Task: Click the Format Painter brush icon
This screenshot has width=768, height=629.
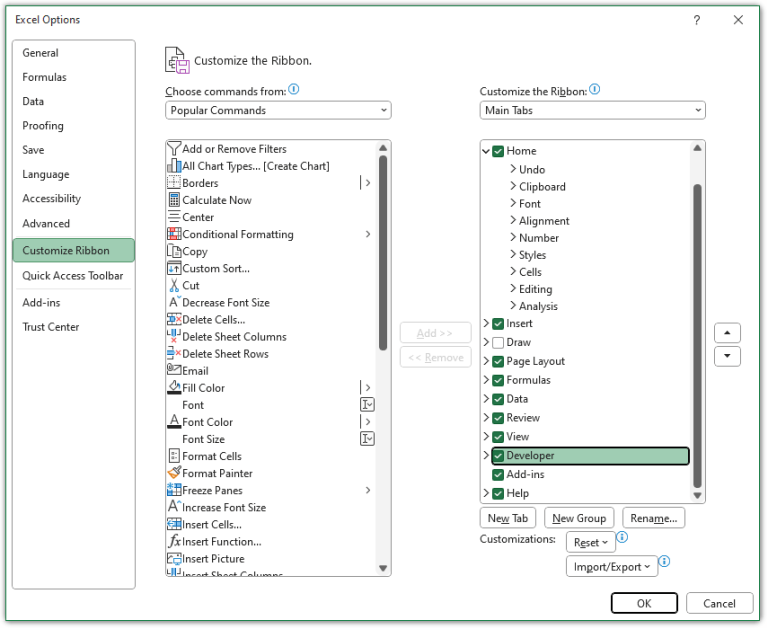Action: tap(174, 473)
